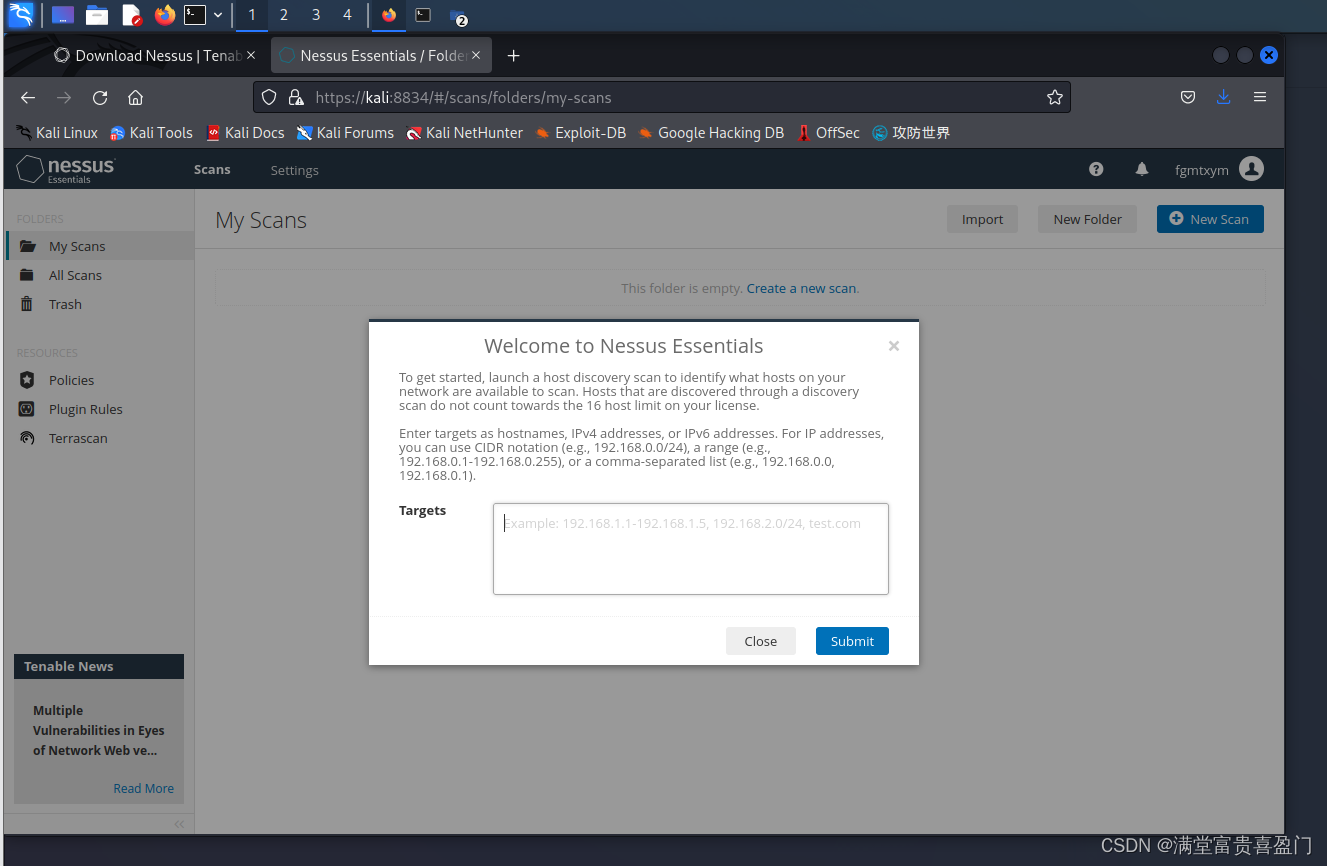
Task: Open the Kali Forums bookmark
Action: 345,133
